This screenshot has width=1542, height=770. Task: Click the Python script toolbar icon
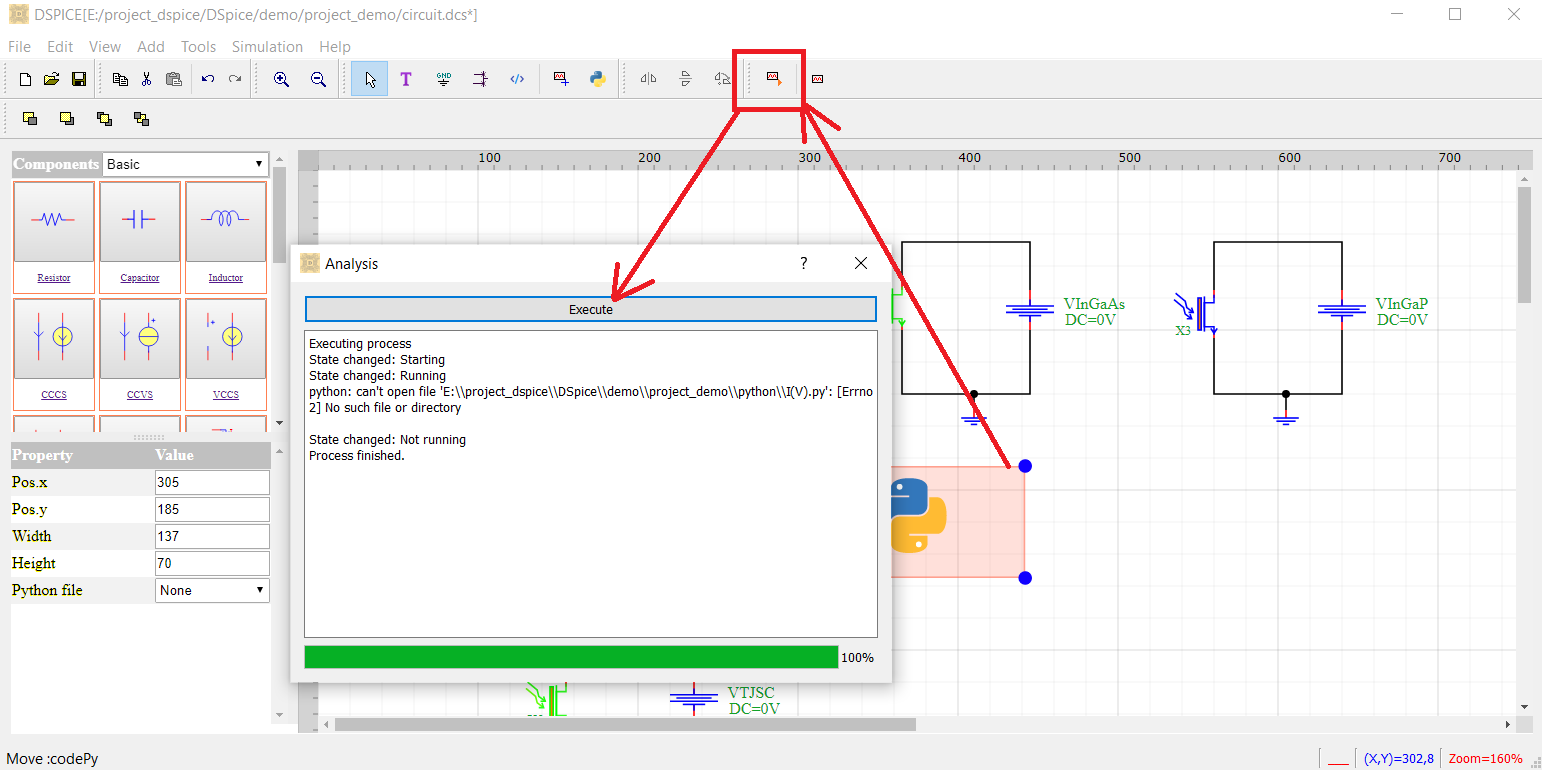coord(598,79)
